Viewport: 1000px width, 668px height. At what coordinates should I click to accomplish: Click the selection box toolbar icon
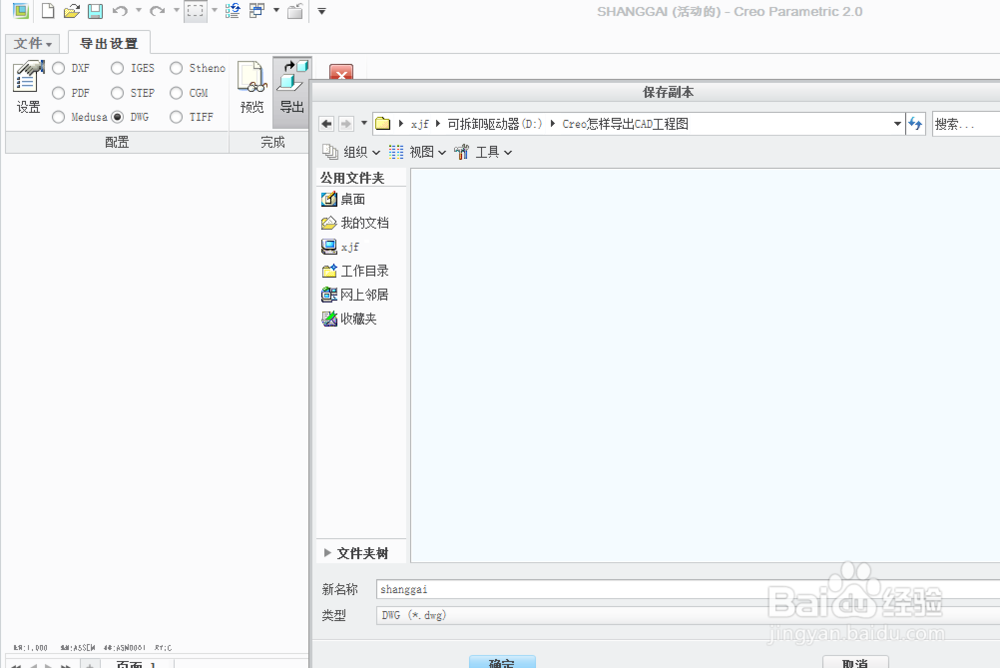195,11
